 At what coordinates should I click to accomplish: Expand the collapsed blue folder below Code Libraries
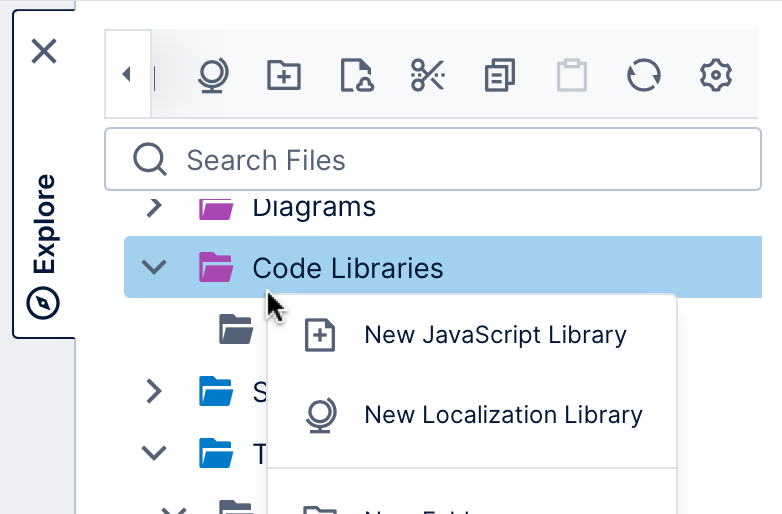coord(154,391)
